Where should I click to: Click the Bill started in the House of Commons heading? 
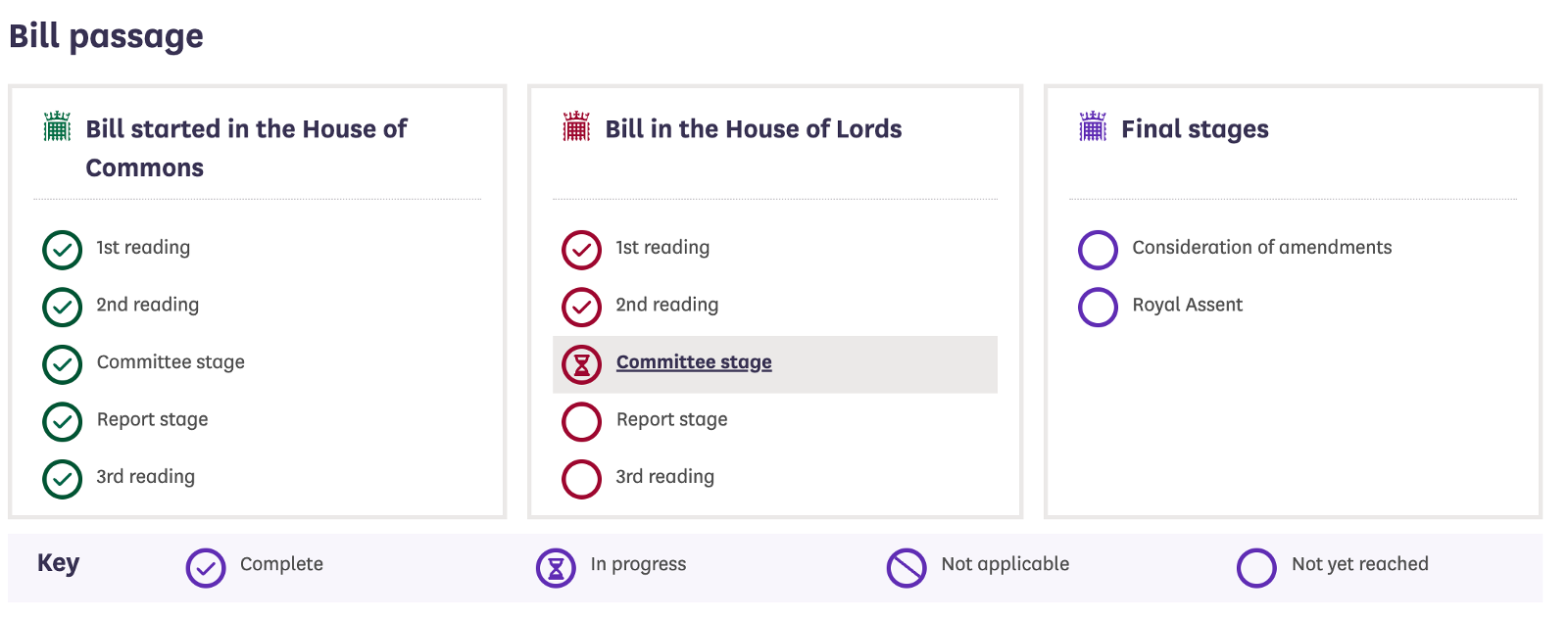click(x=246, y=148)
